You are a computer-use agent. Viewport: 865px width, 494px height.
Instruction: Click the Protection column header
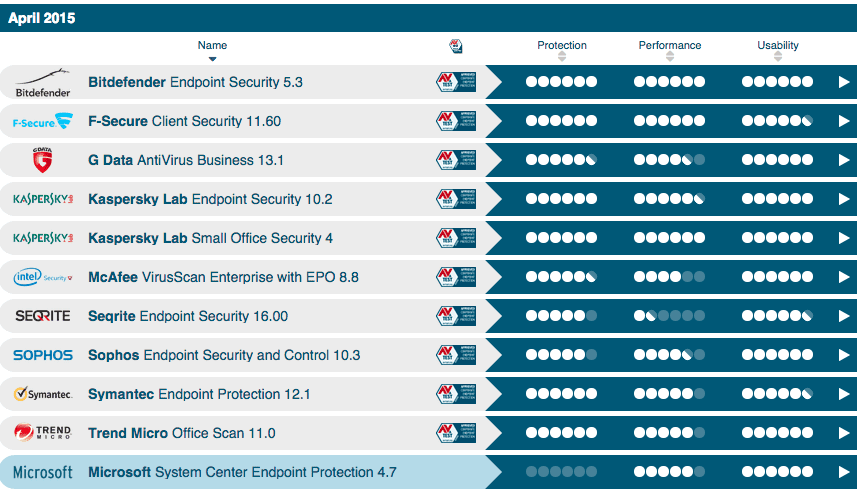562,45
